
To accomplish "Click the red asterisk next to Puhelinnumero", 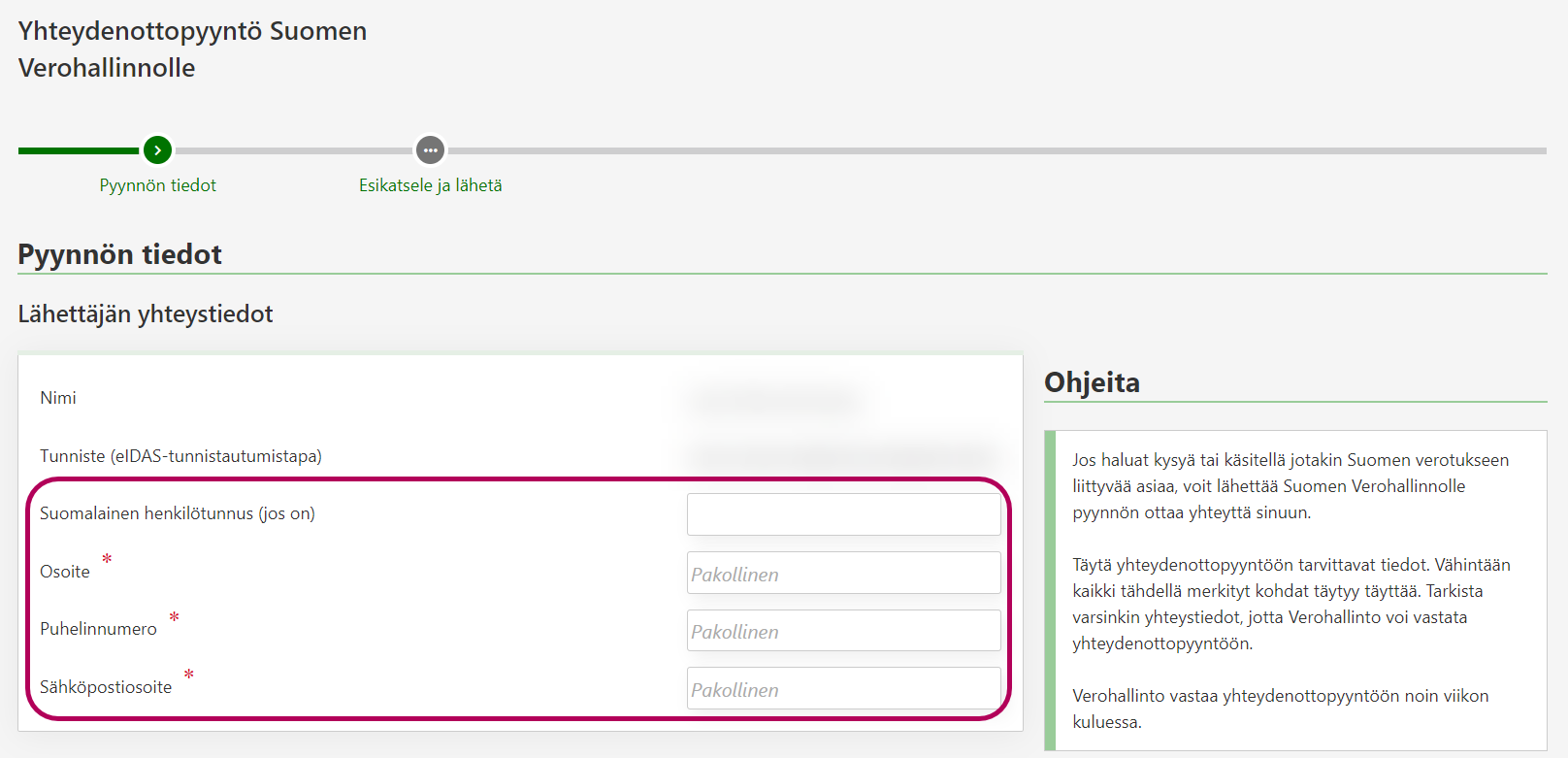I will click(174, 617).
